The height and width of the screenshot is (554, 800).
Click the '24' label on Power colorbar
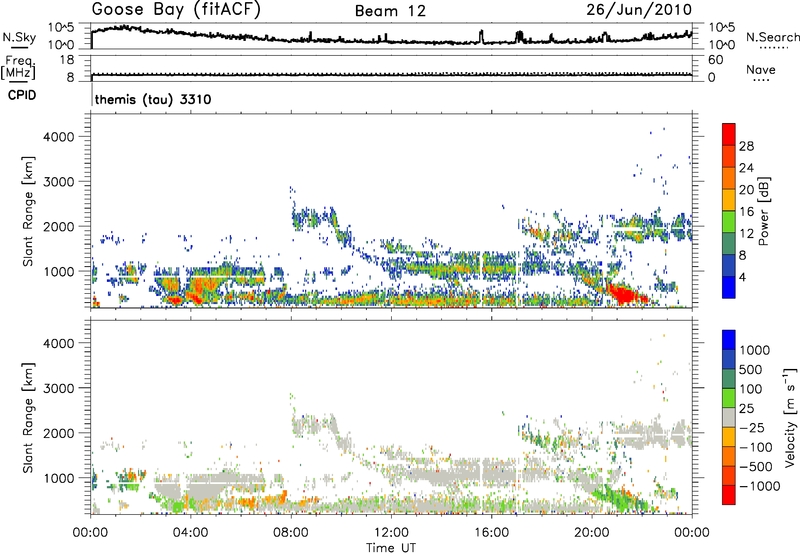point(746,168)
